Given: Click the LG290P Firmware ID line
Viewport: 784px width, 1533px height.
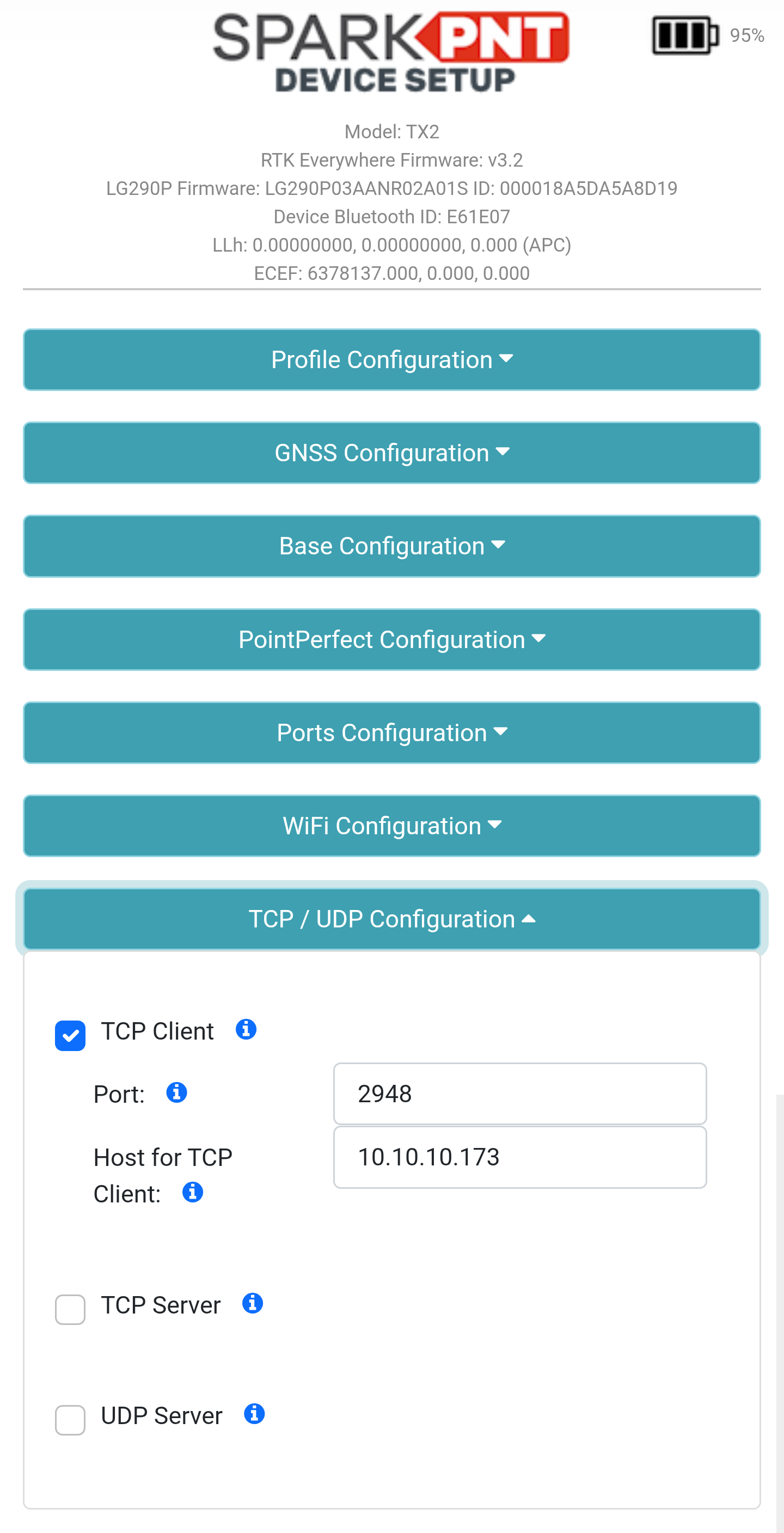Looking at the screenshot, I should click(x=392, y=188).
